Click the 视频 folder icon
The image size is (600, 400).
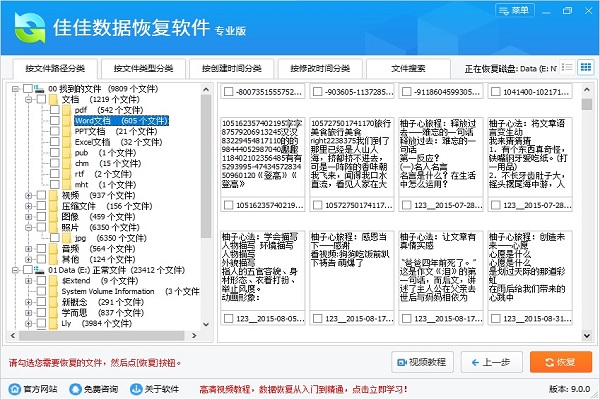click(x=53, y=196)
